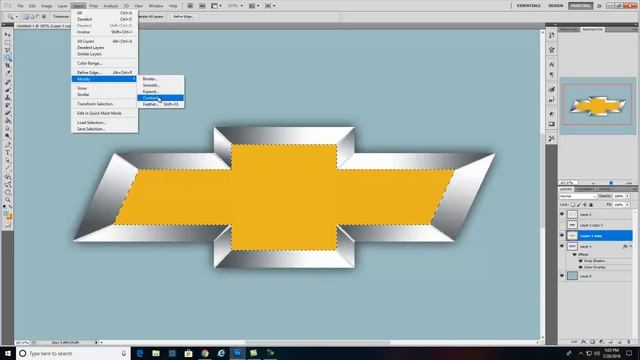Click Transform Selection in Select menu
Image resolution: width=640 pixels, height=360 pixels.
pos(104,104)
